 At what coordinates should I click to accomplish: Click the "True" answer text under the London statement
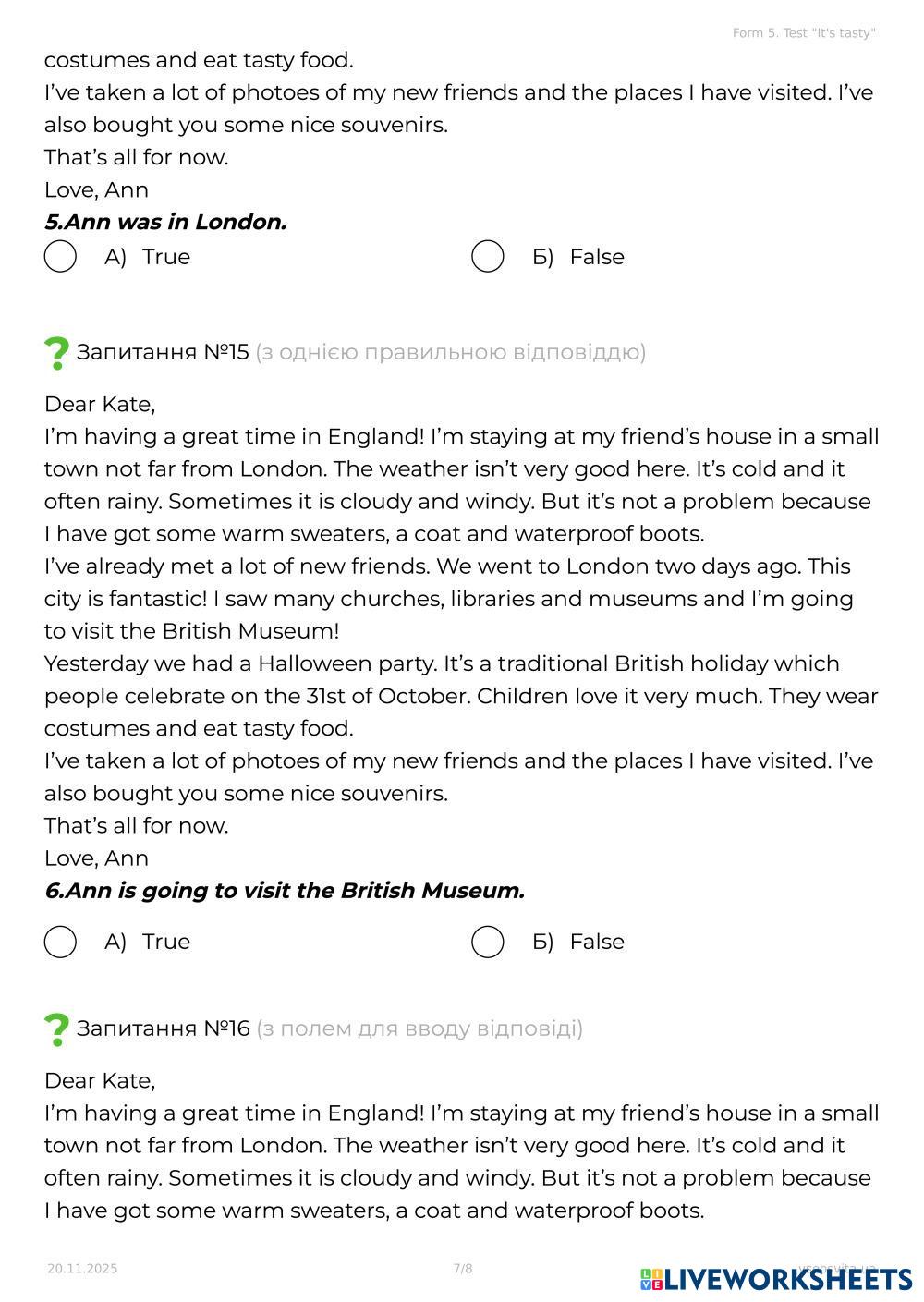pyautogui.click(x=166, y=257)
